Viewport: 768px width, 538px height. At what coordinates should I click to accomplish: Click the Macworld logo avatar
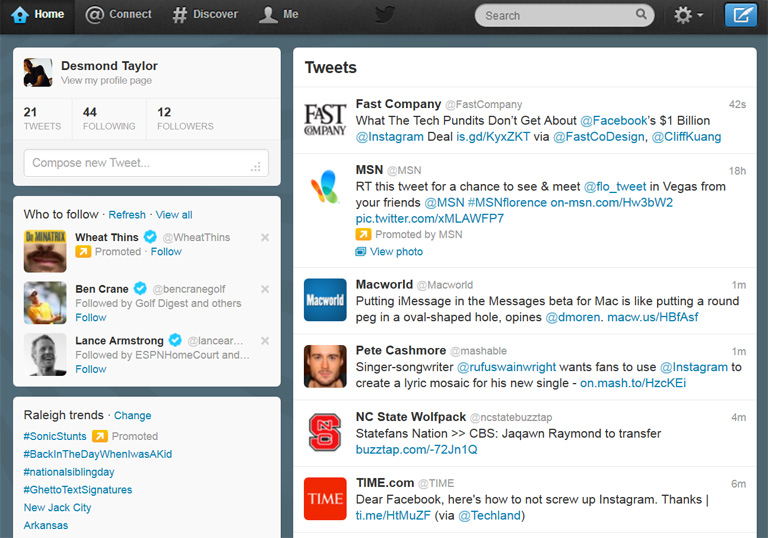pos(325,300)
